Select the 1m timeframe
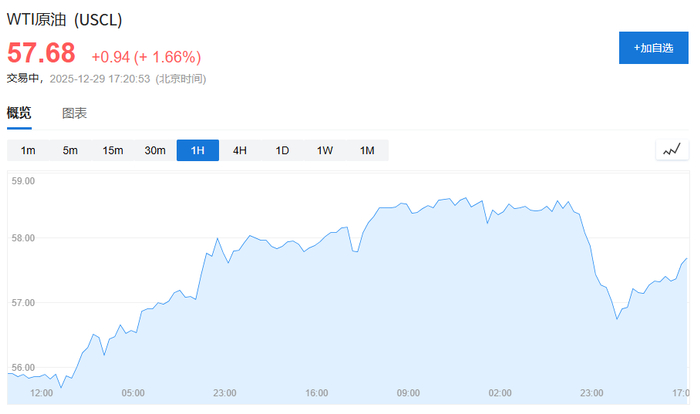 click(28, 151)
